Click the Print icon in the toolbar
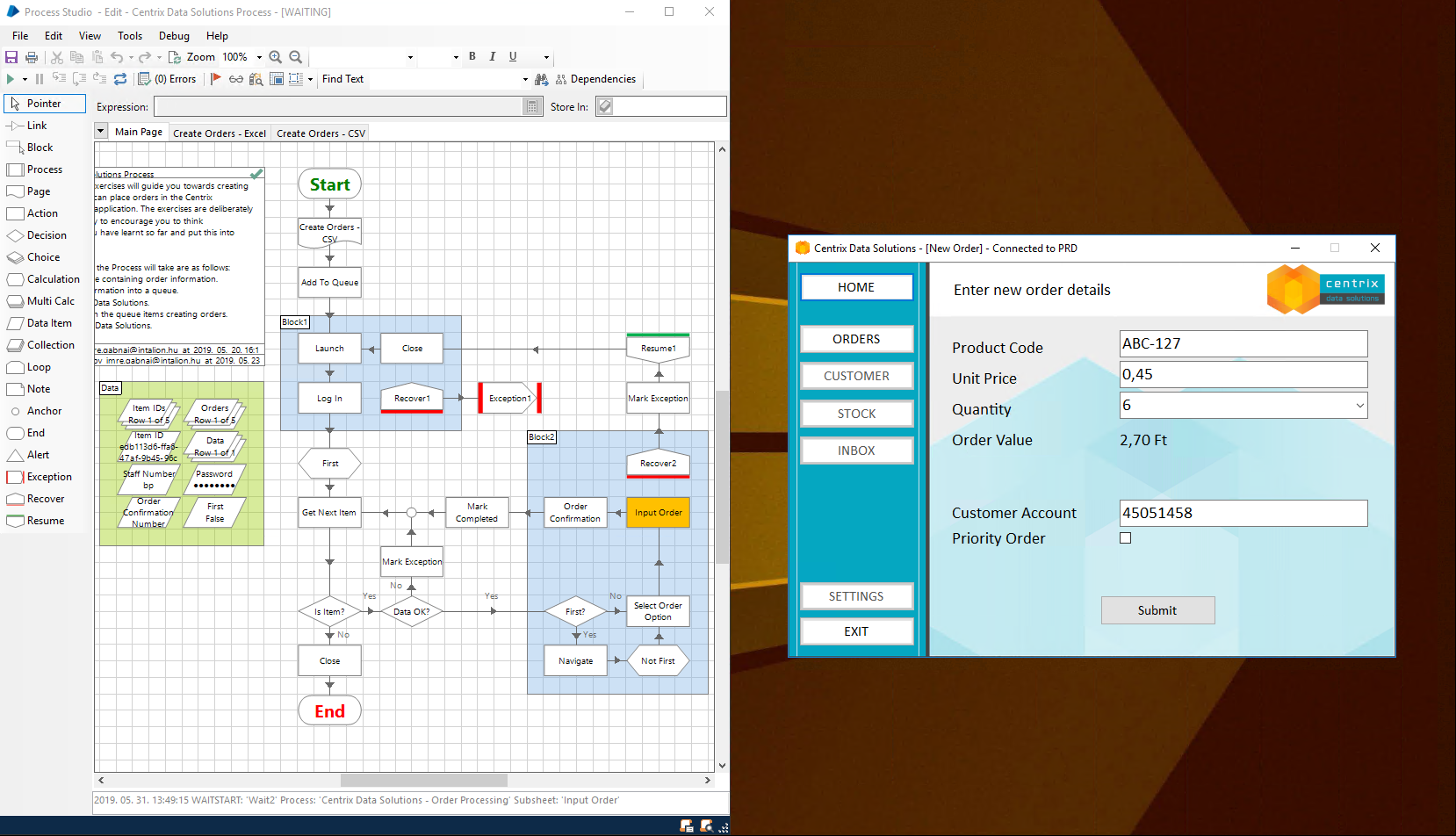The image size is (1456, 836). 32,57
